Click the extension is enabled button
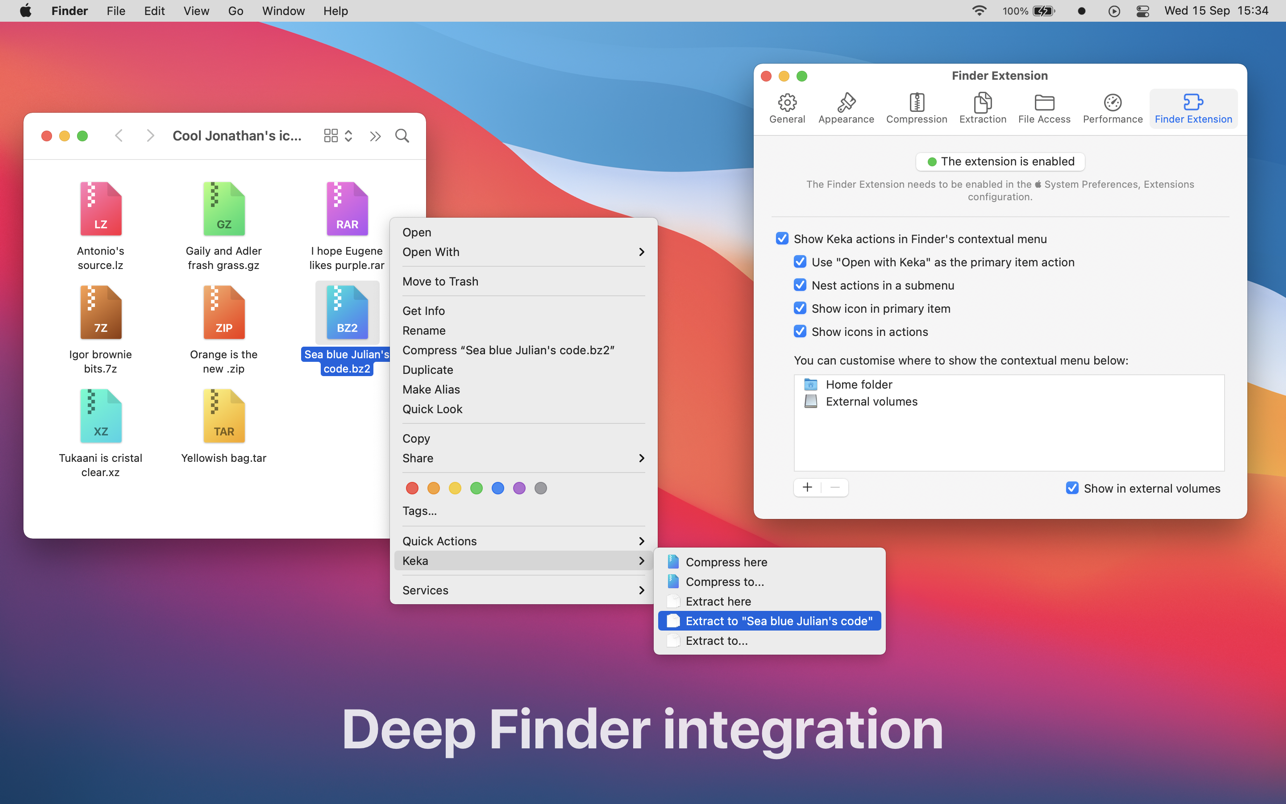The width and height of the screenshot is (1286, 804). (x=1000, y=161)
